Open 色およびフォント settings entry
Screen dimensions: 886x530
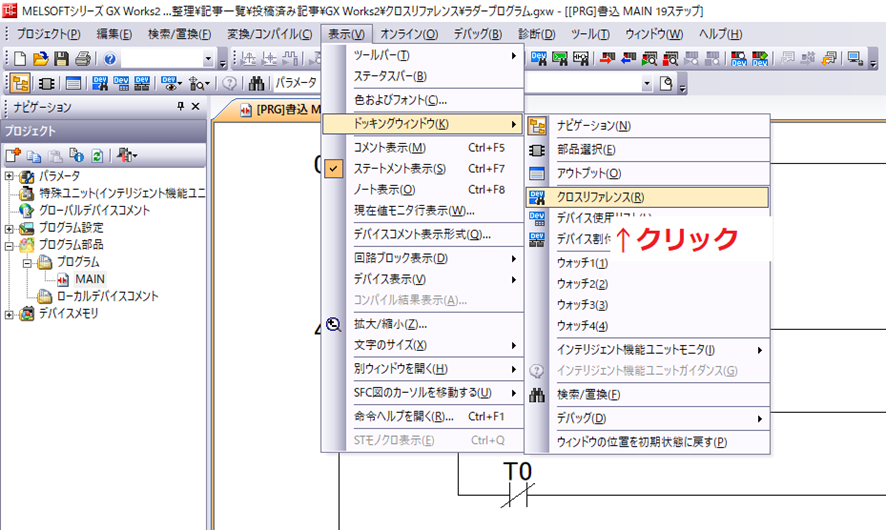423,100
